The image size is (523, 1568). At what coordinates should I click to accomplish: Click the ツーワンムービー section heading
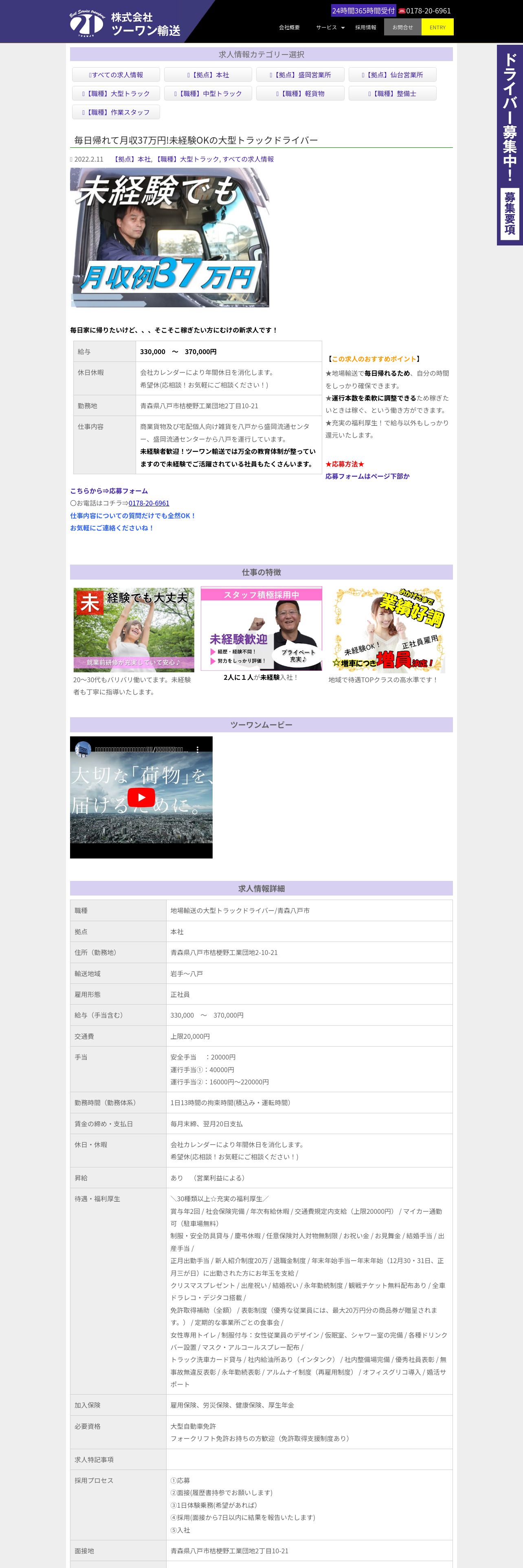[x=261, y=725]
